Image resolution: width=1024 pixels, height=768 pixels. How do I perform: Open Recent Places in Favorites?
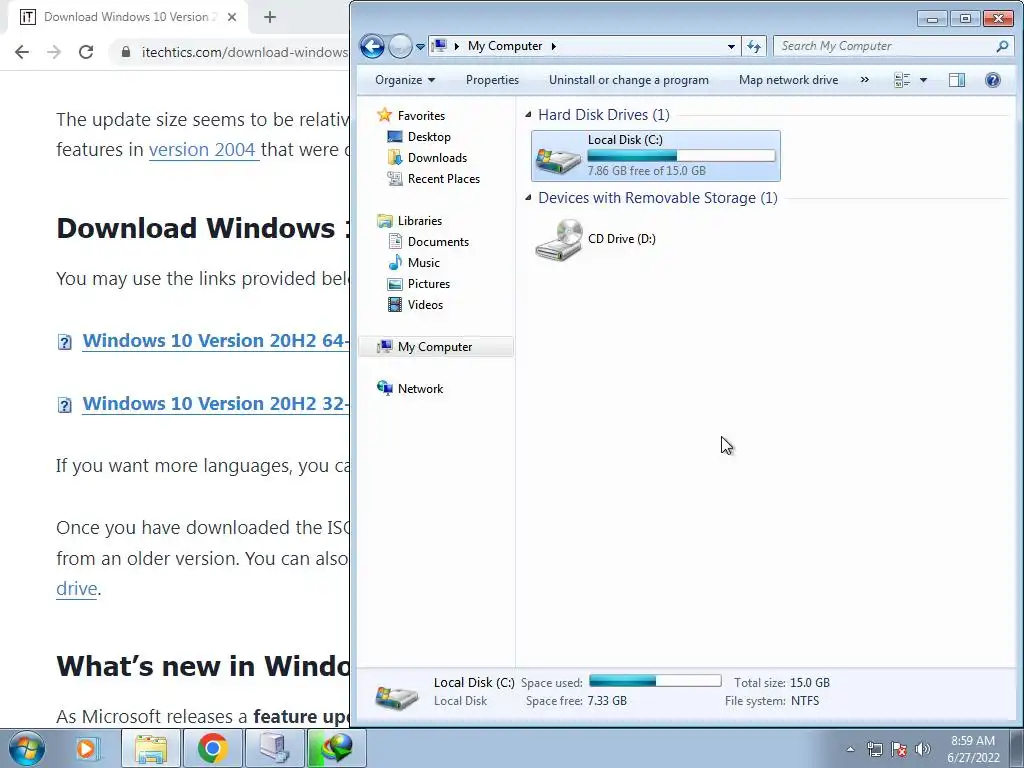pos(443,178)
